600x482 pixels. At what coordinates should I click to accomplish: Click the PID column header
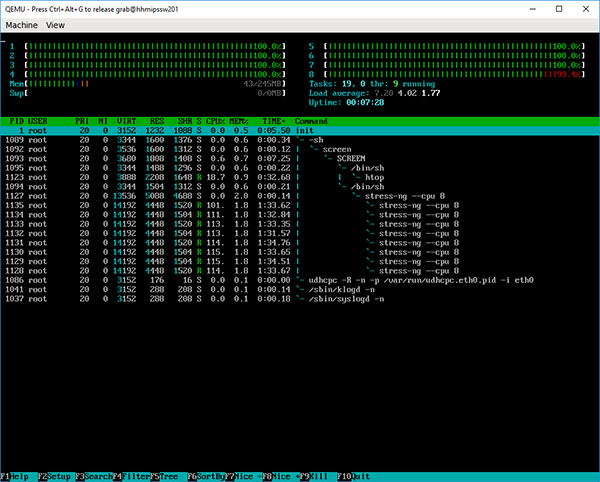point(17,121)
